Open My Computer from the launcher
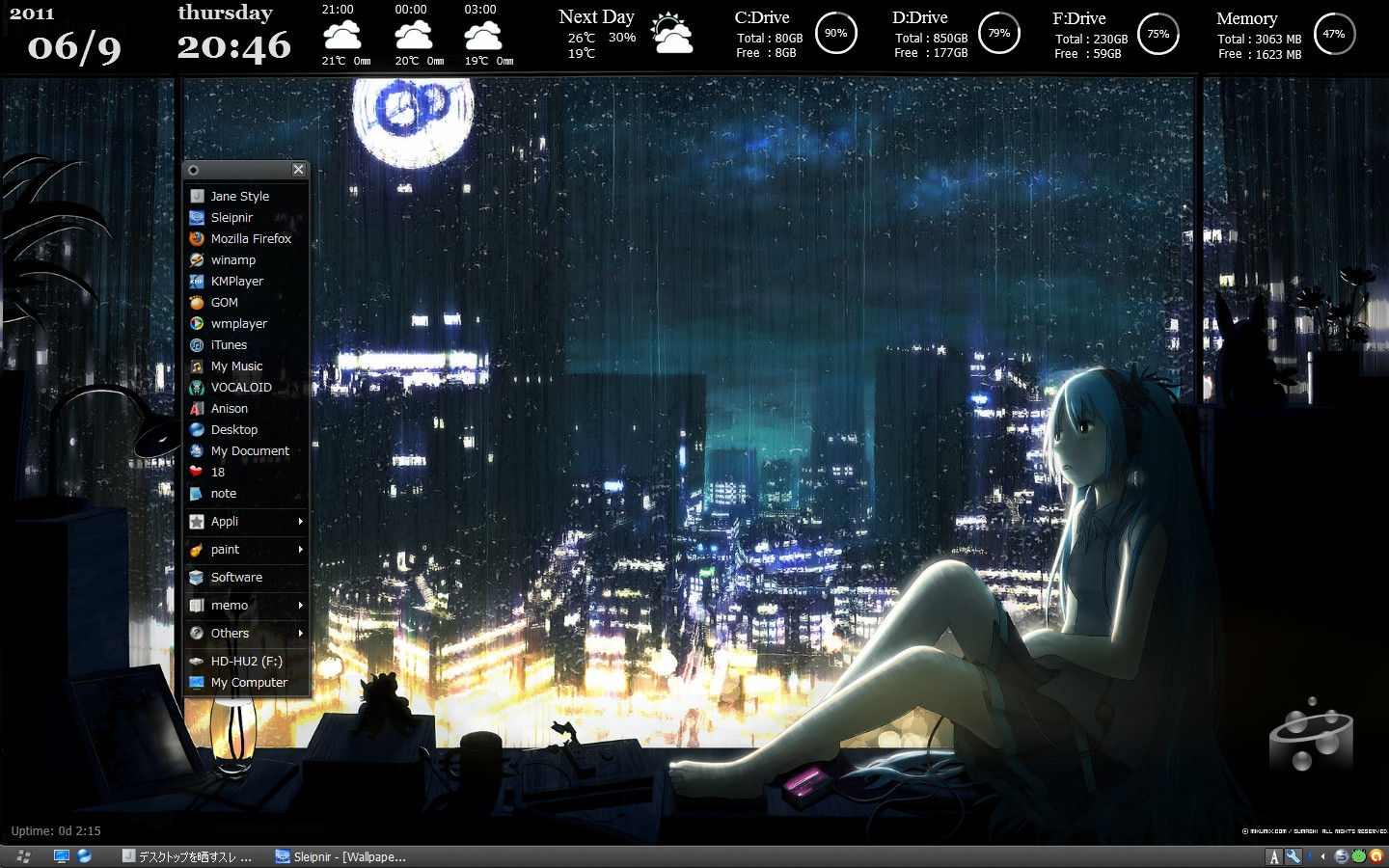 (x=246, y=682)
